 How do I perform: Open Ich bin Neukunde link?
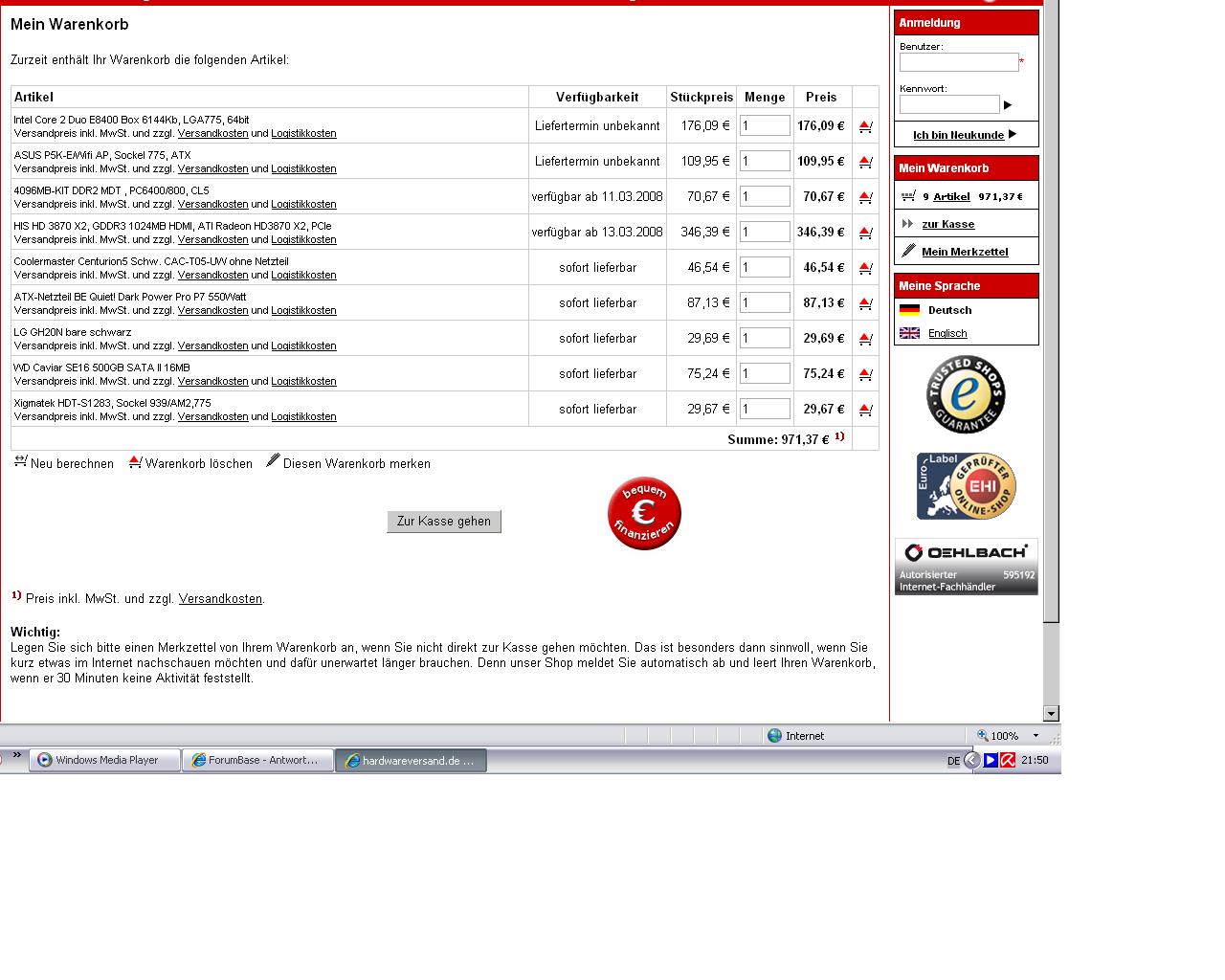click(958, 135)
